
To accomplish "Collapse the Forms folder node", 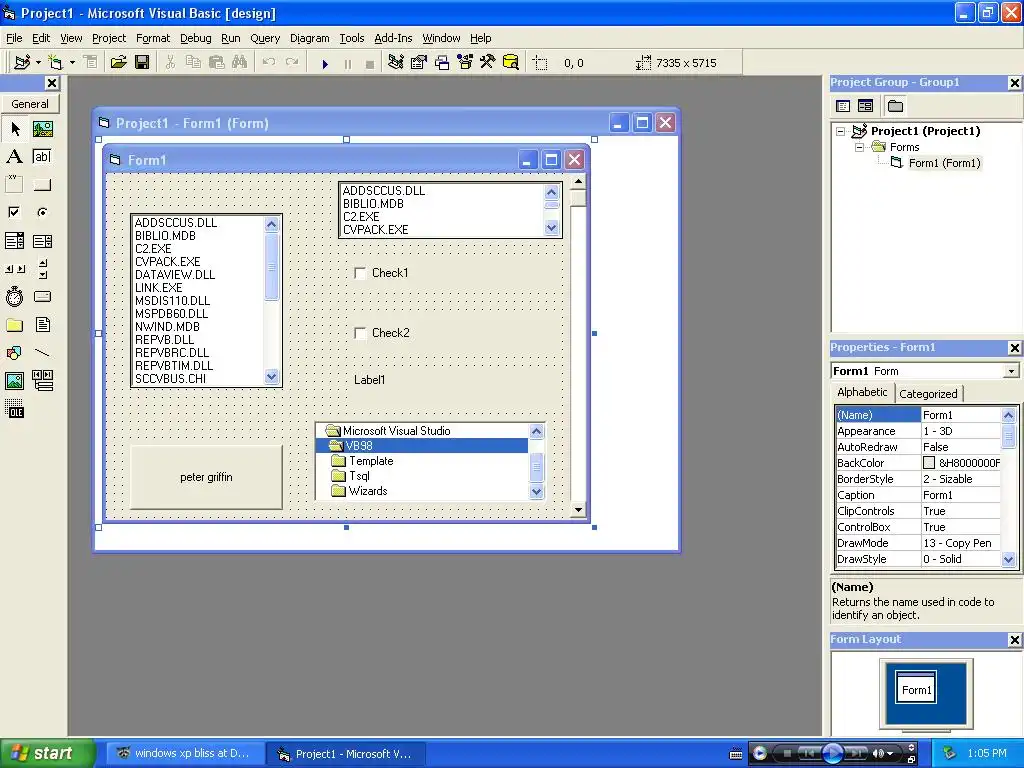I will tap(859, 148).
